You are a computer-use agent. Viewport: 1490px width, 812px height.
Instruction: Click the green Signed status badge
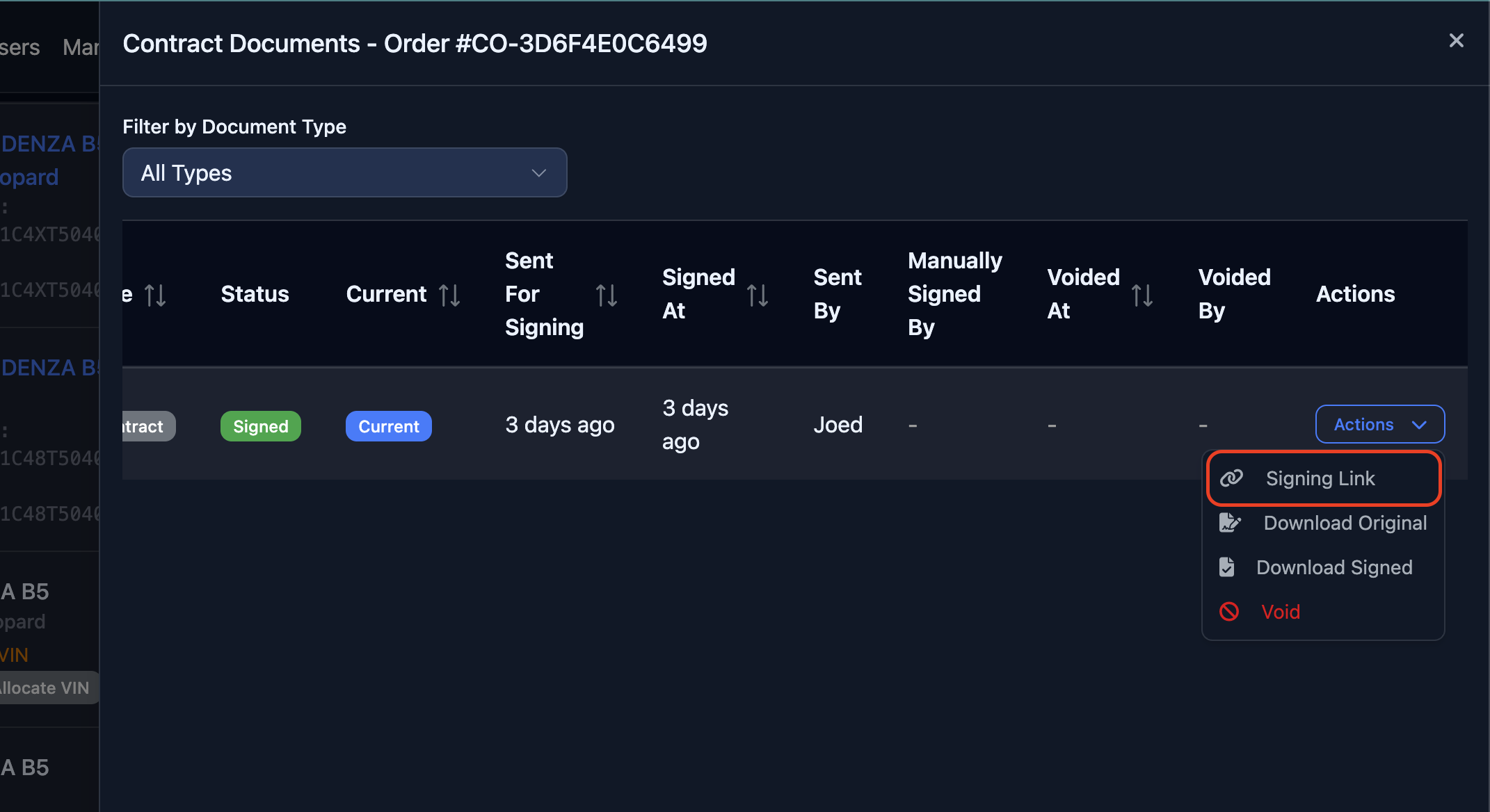[261, 426]
